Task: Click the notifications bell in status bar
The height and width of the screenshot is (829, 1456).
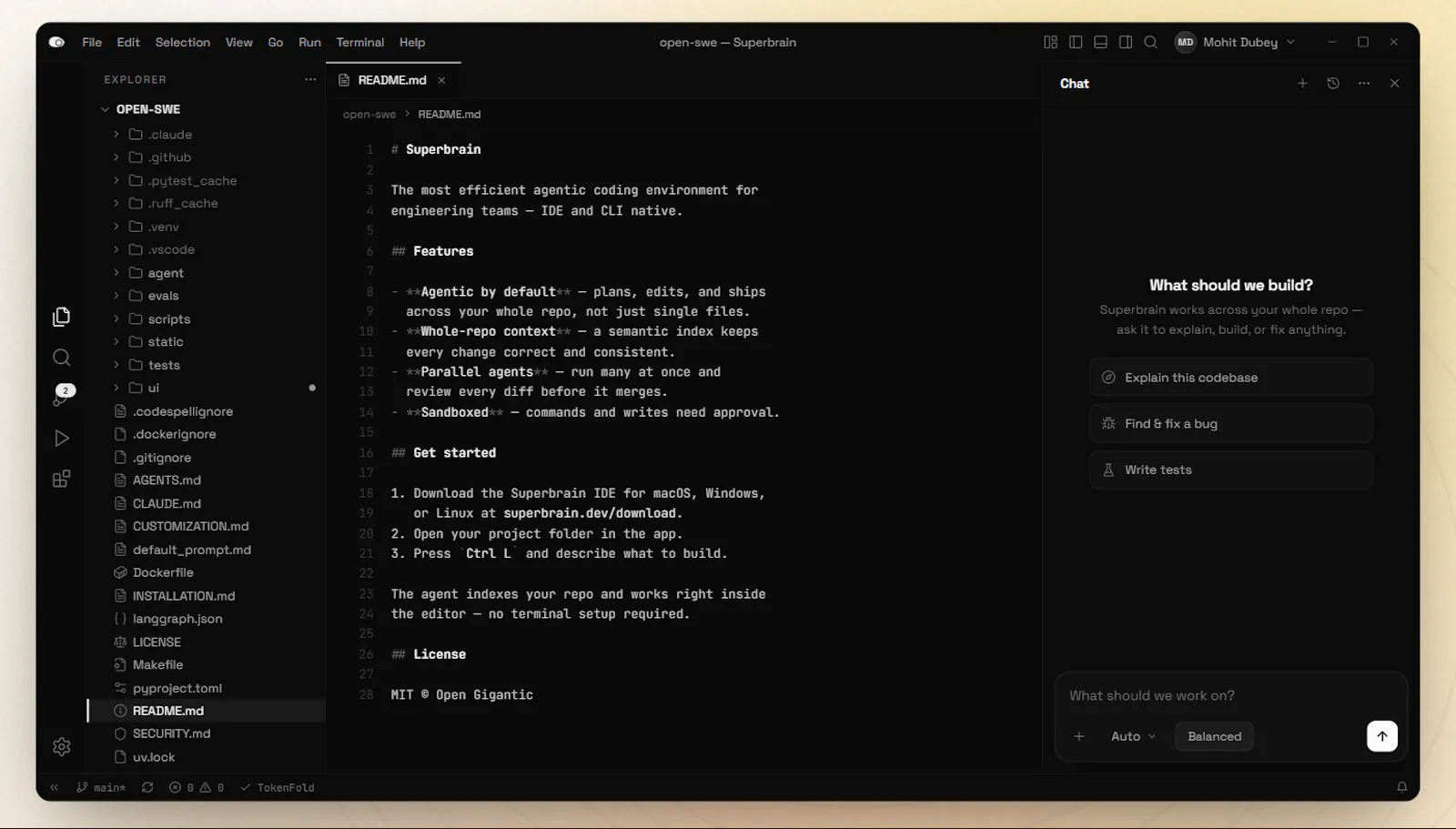Action: (x=1402, y=787)
